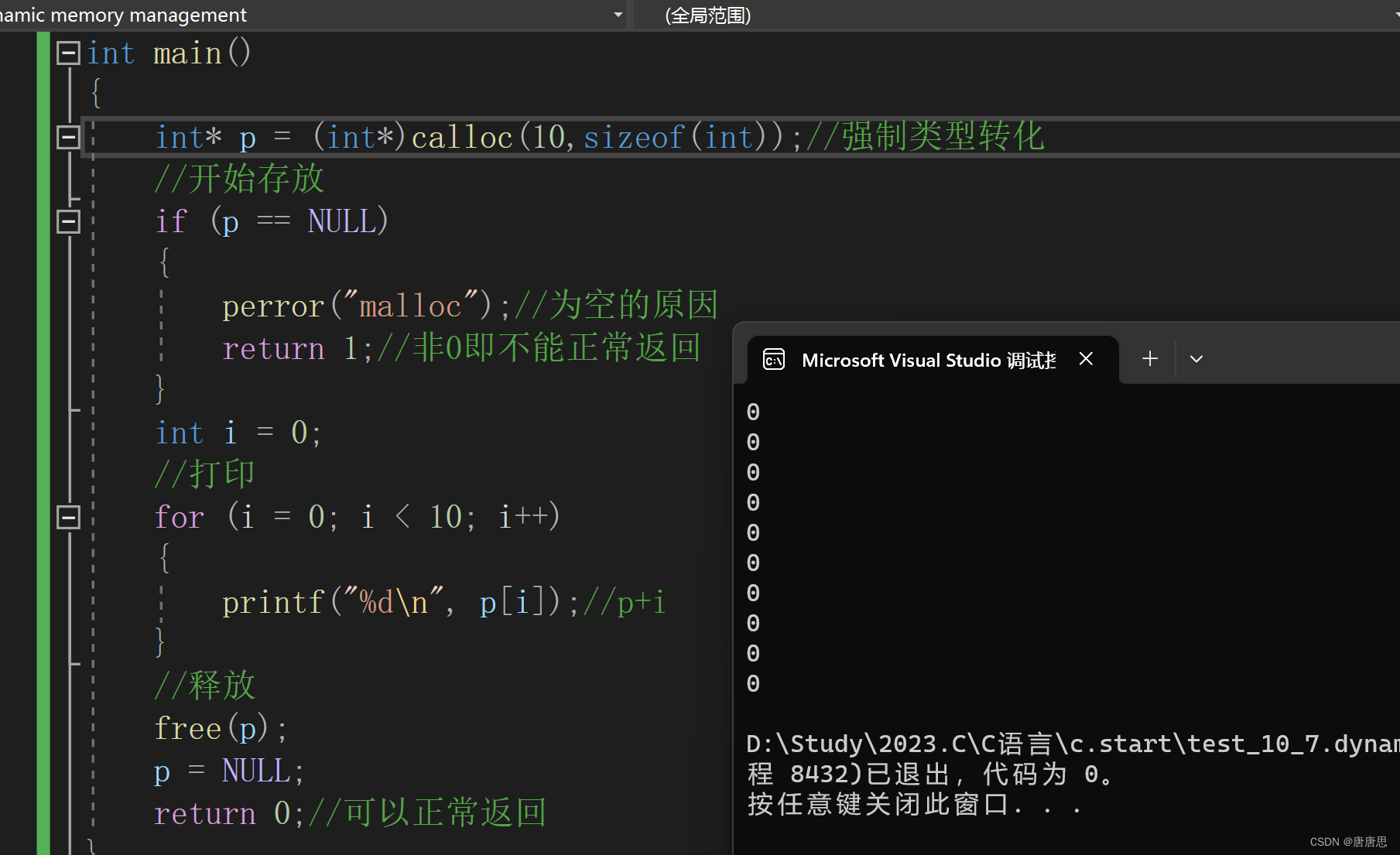Click the //开始存放 comment

pyautogui.click(x=239, y=179)
